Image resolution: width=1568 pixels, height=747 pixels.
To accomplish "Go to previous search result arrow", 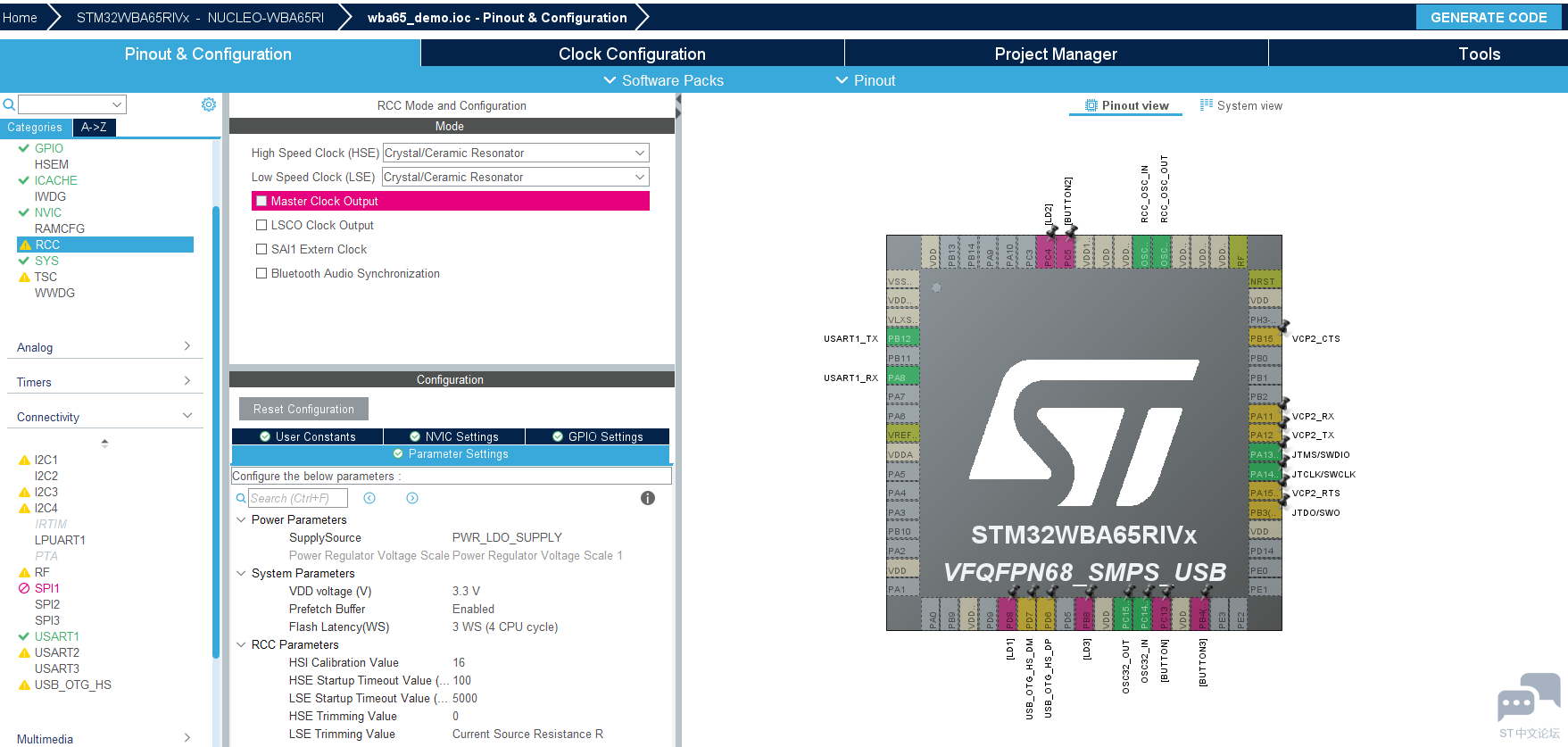I will pos(369,498).
